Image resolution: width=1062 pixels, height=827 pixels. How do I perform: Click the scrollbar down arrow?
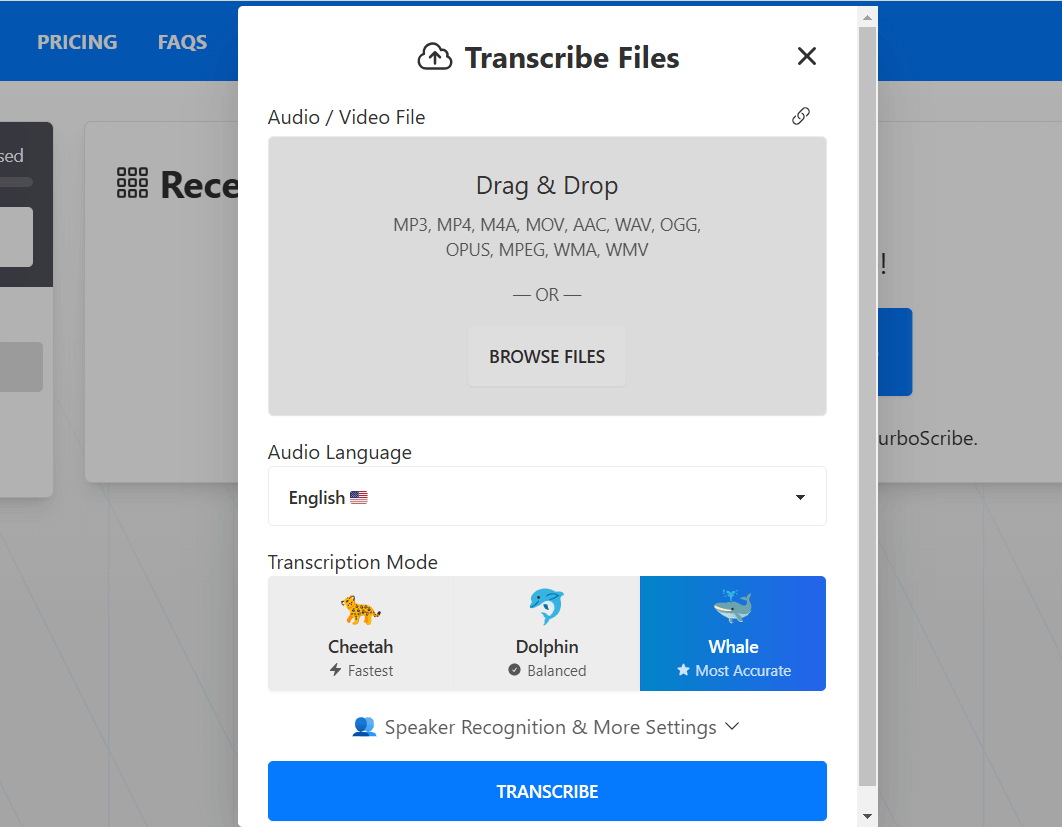[x=867, y=816]
